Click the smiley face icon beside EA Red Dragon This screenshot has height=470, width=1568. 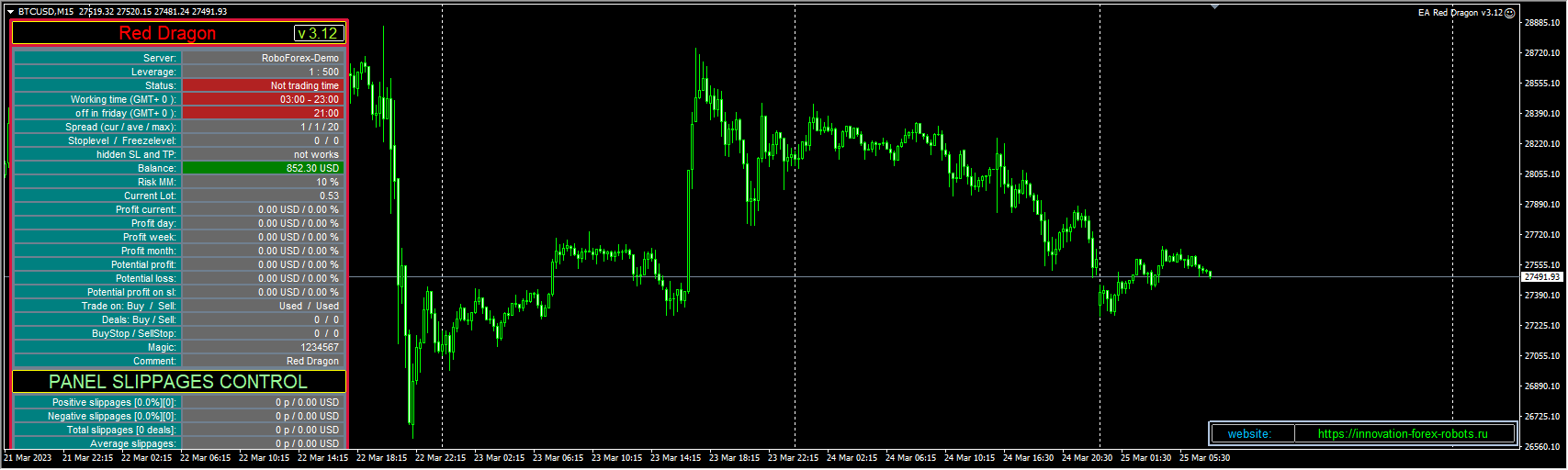coord(1509,13)
